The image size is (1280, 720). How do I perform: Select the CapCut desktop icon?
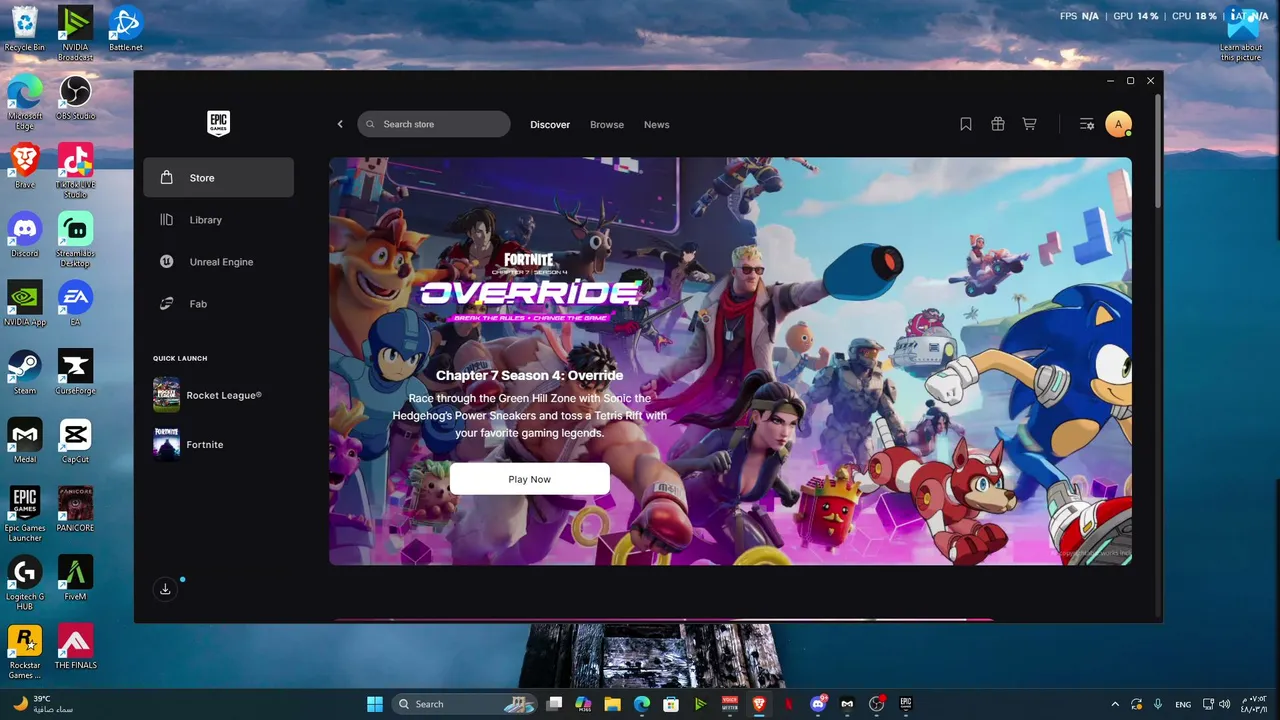pyautogui.click(x=75, y=441)
